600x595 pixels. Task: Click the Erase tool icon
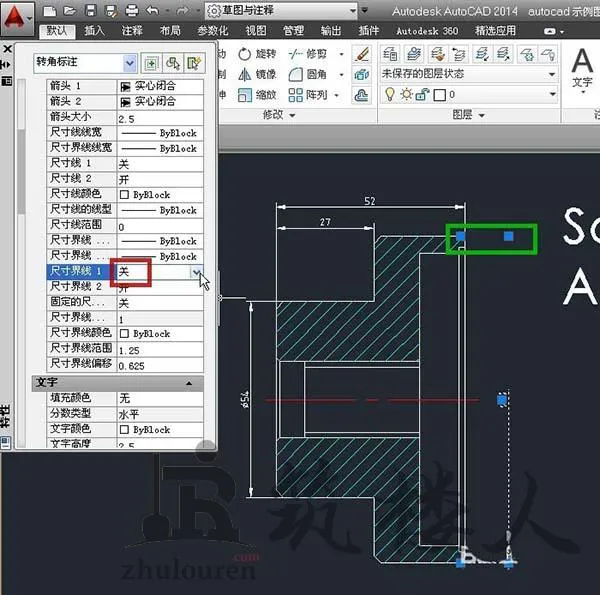click(361, 54)
